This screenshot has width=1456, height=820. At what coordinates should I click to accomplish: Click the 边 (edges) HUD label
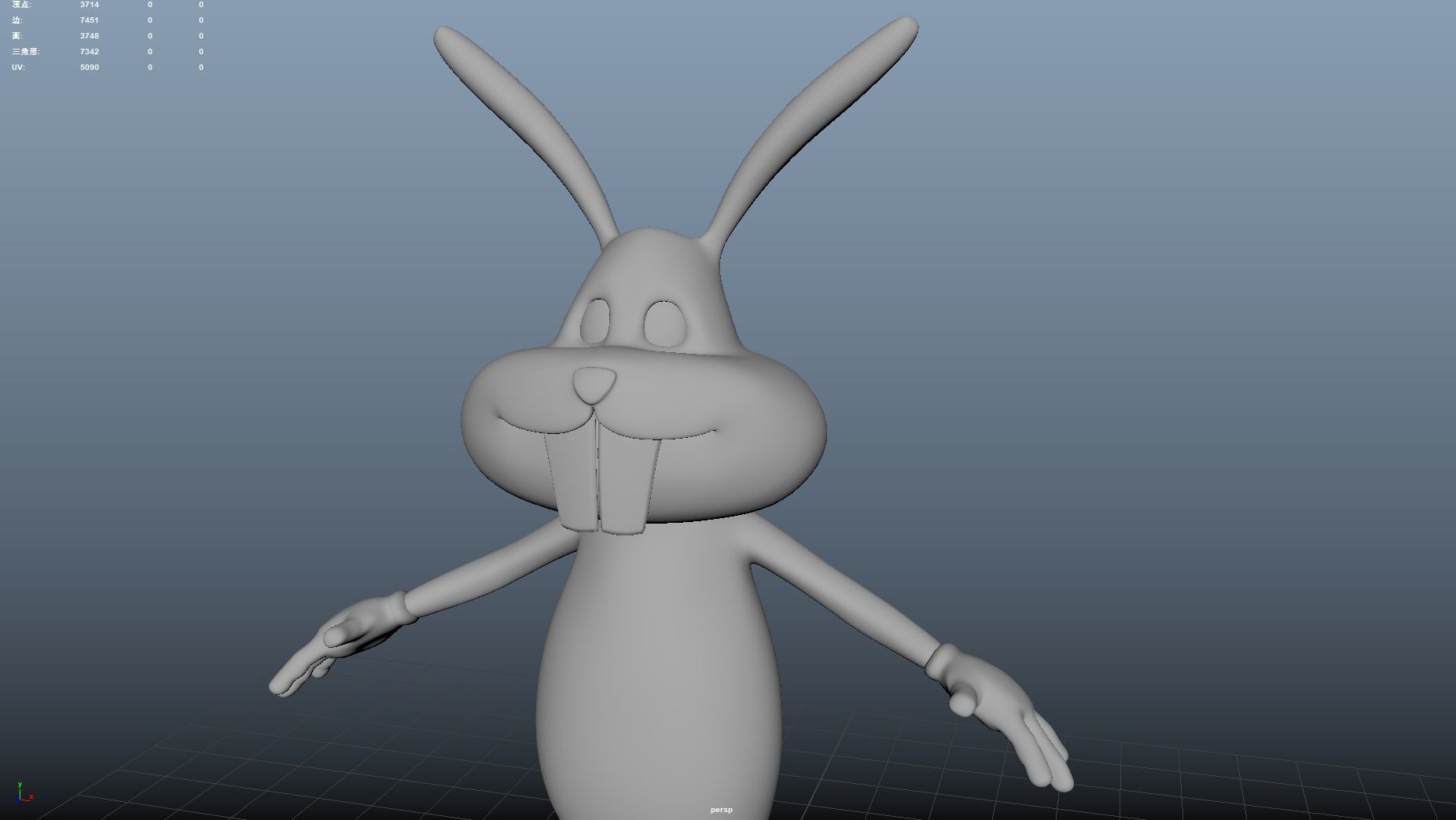point(17,20)
